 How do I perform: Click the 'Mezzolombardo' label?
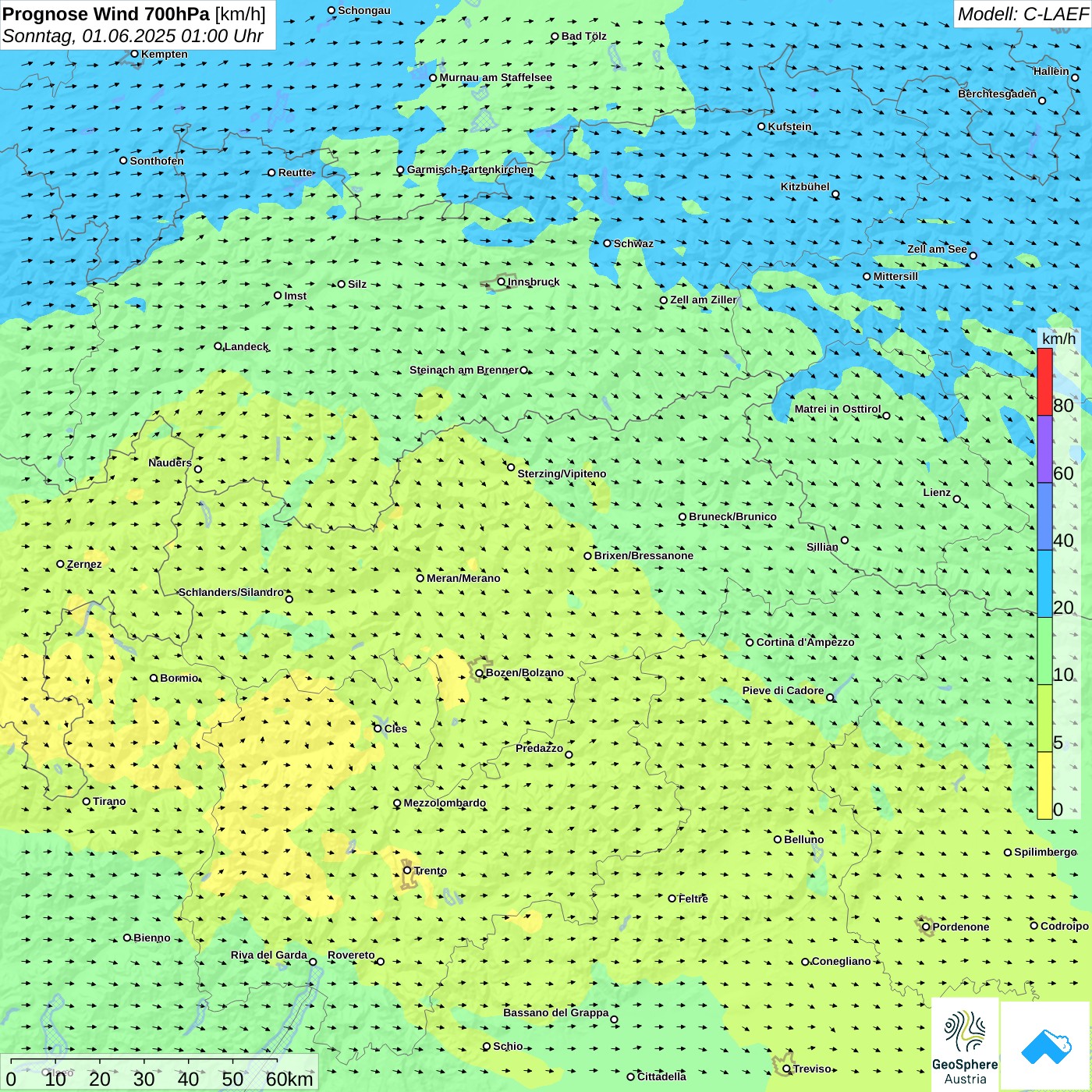point(445,803)
